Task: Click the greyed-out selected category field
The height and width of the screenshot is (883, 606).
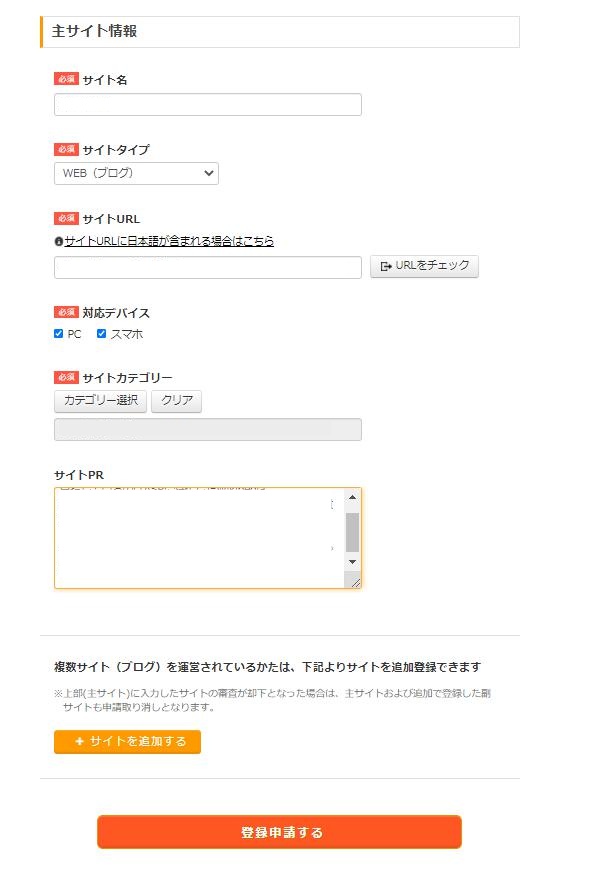Action: [x=207, y=430]
